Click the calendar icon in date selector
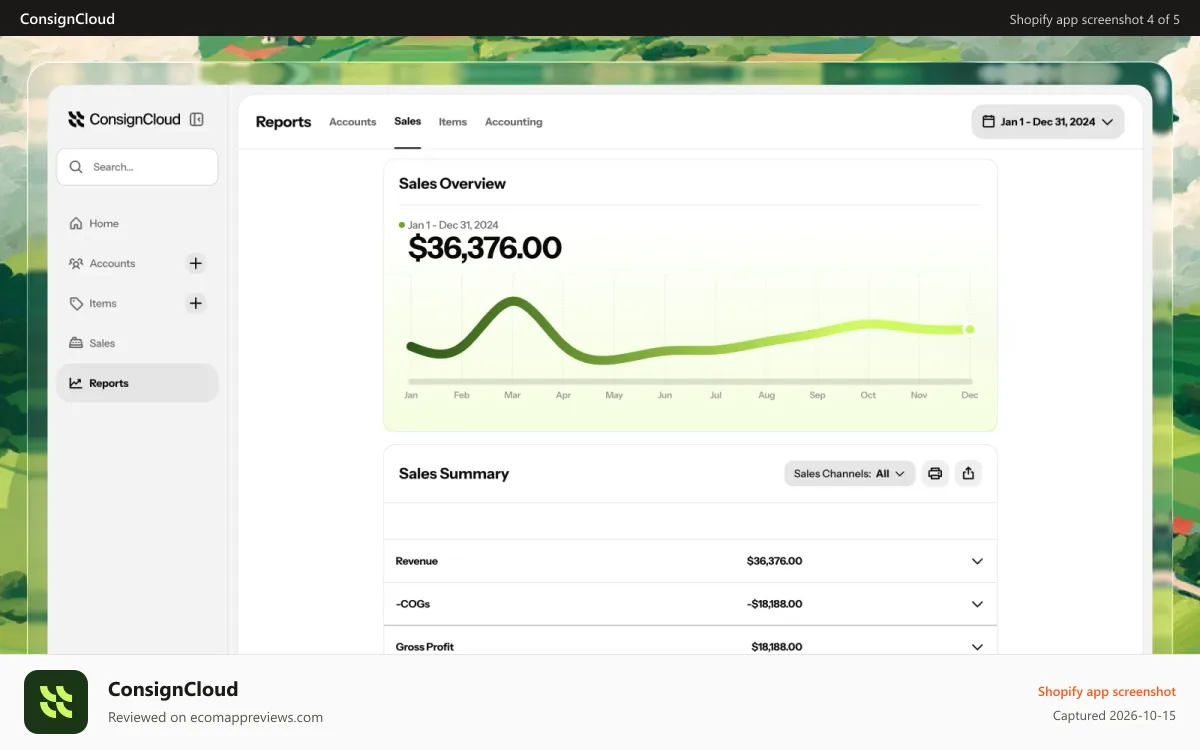The width and height of the screenshot is (1200, 750). tap(989, 122)
